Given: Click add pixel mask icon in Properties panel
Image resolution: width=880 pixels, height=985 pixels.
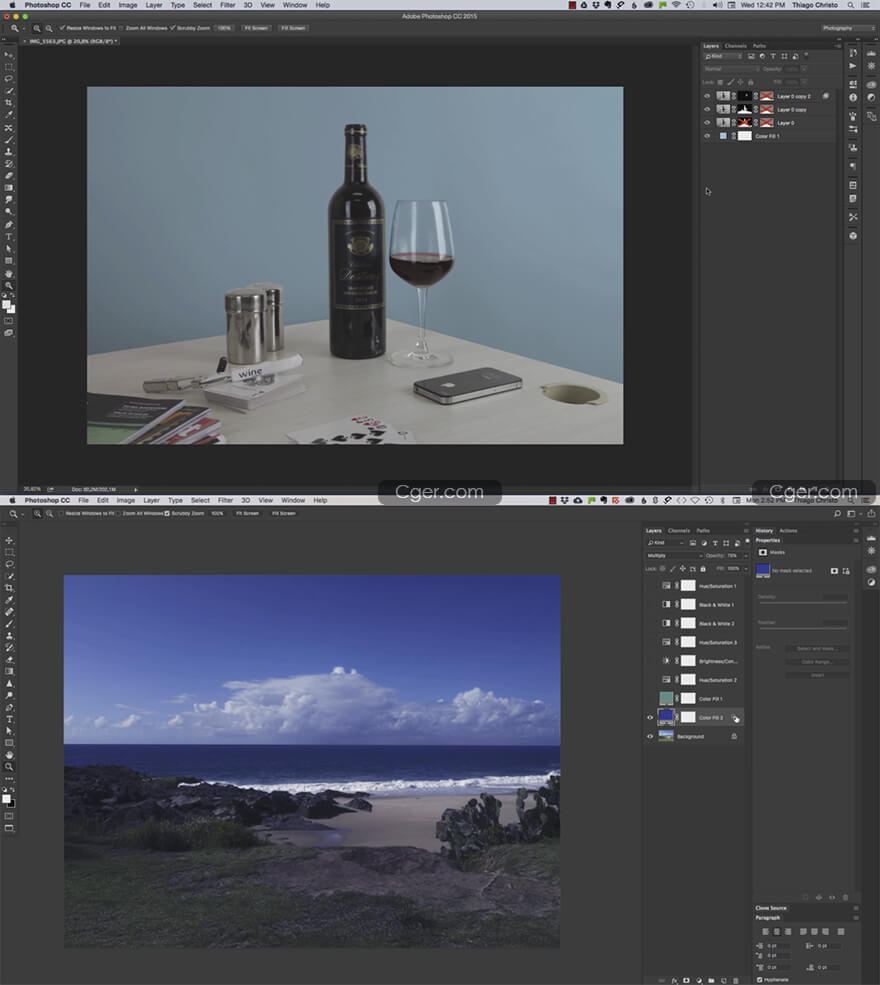Looking at the screenshot, I should [x=834, y=570].
